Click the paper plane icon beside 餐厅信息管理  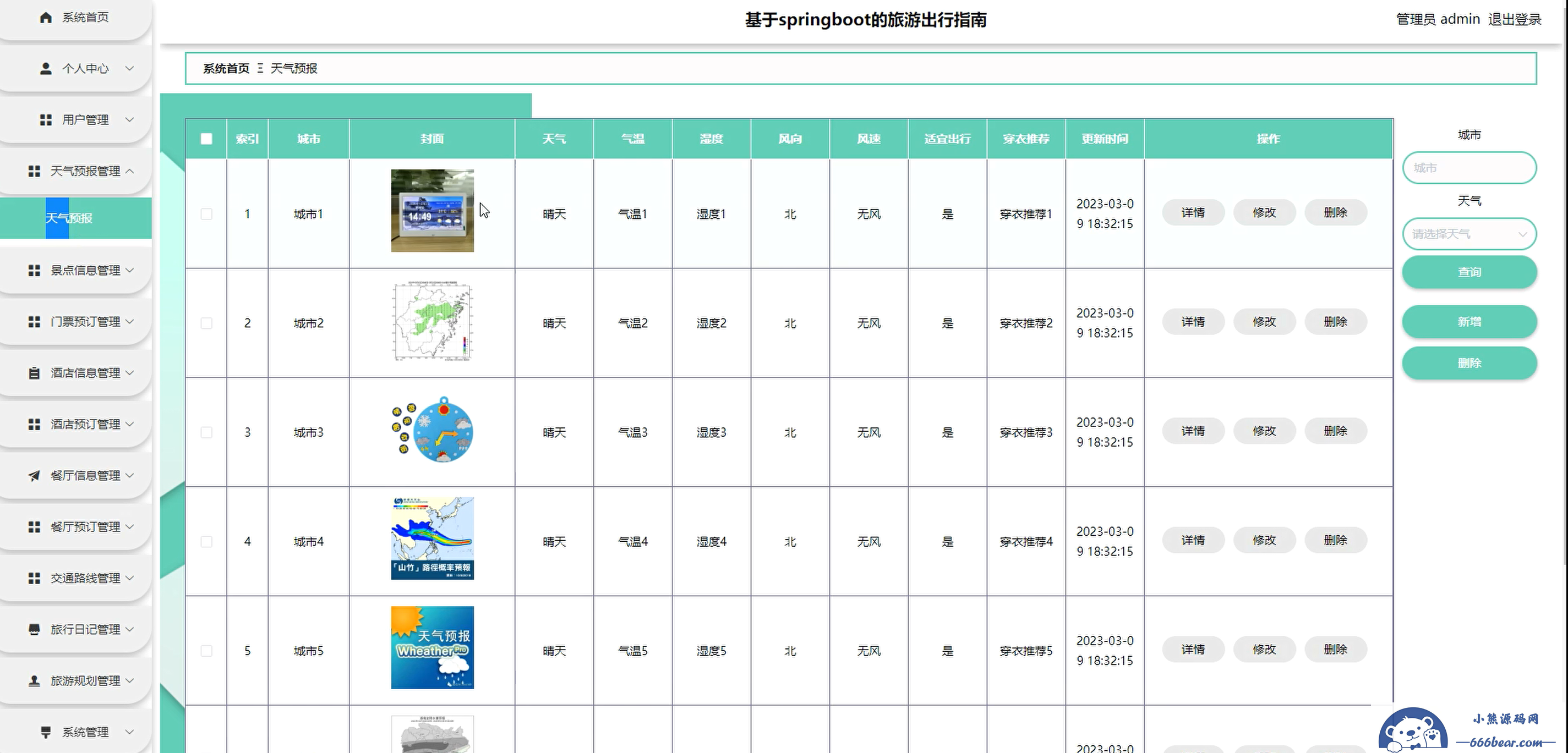[34, 476]
